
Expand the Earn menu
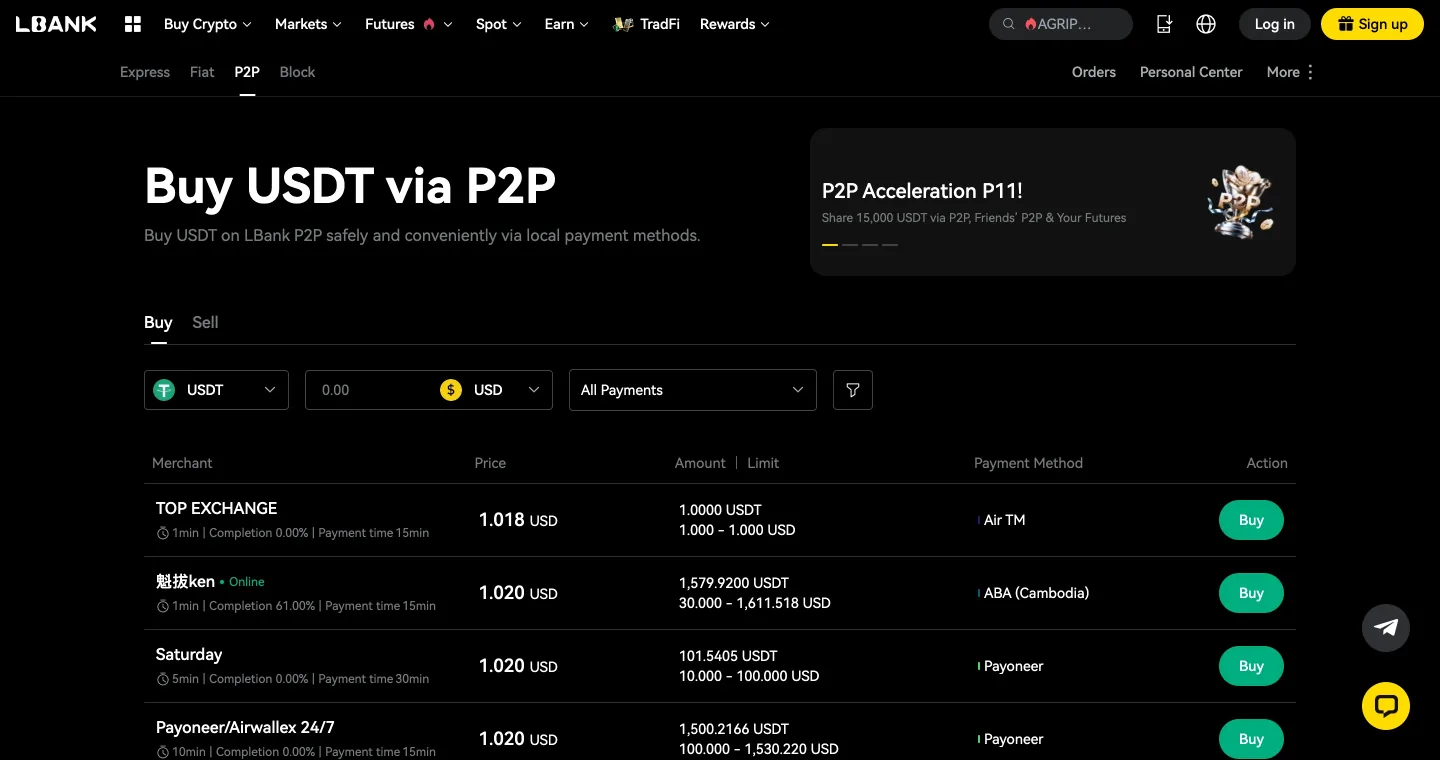[x=567, y=24]
